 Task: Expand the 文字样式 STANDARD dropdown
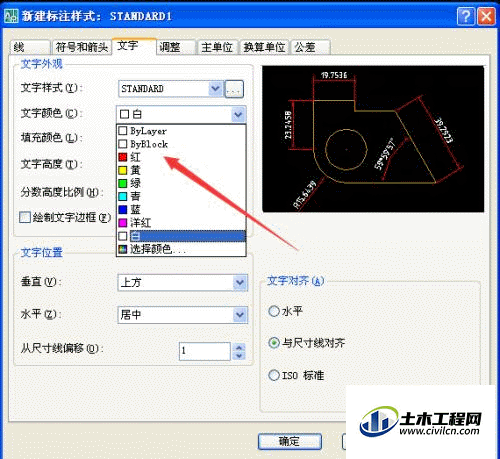coord(216,89)
